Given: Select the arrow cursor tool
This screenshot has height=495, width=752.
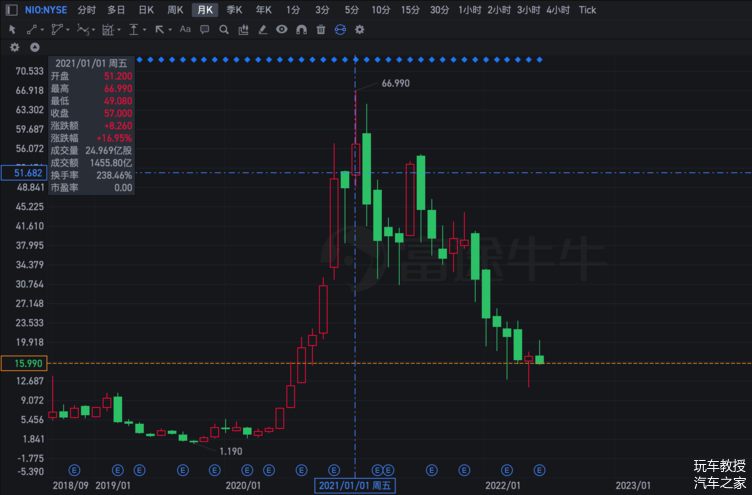Looking at the screenshot, I should pos(12,30).
